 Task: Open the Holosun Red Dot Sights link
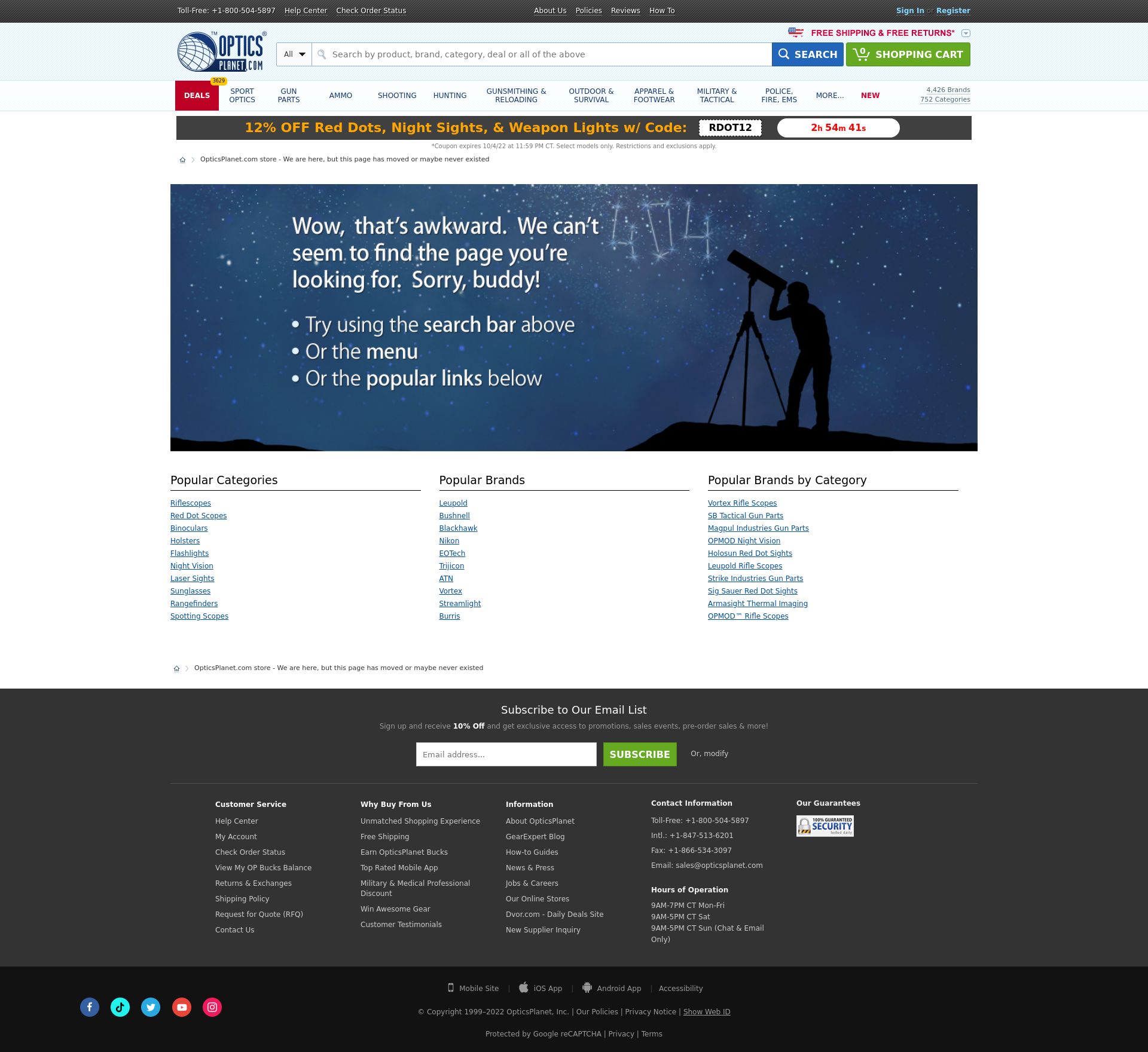pyautogui.click(x=750, y=553)
